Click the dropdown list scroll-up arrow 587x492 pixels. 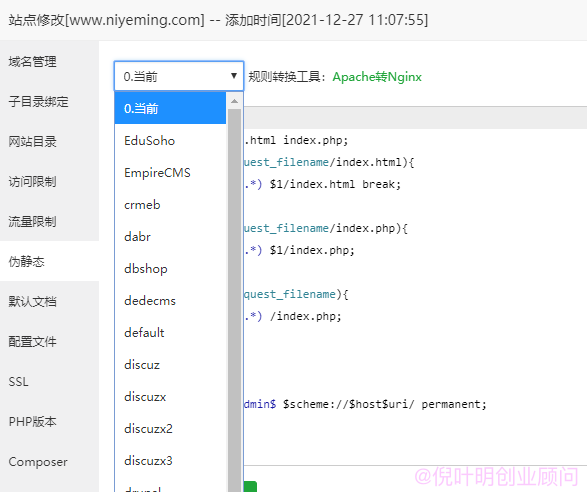tap(235, 101)
